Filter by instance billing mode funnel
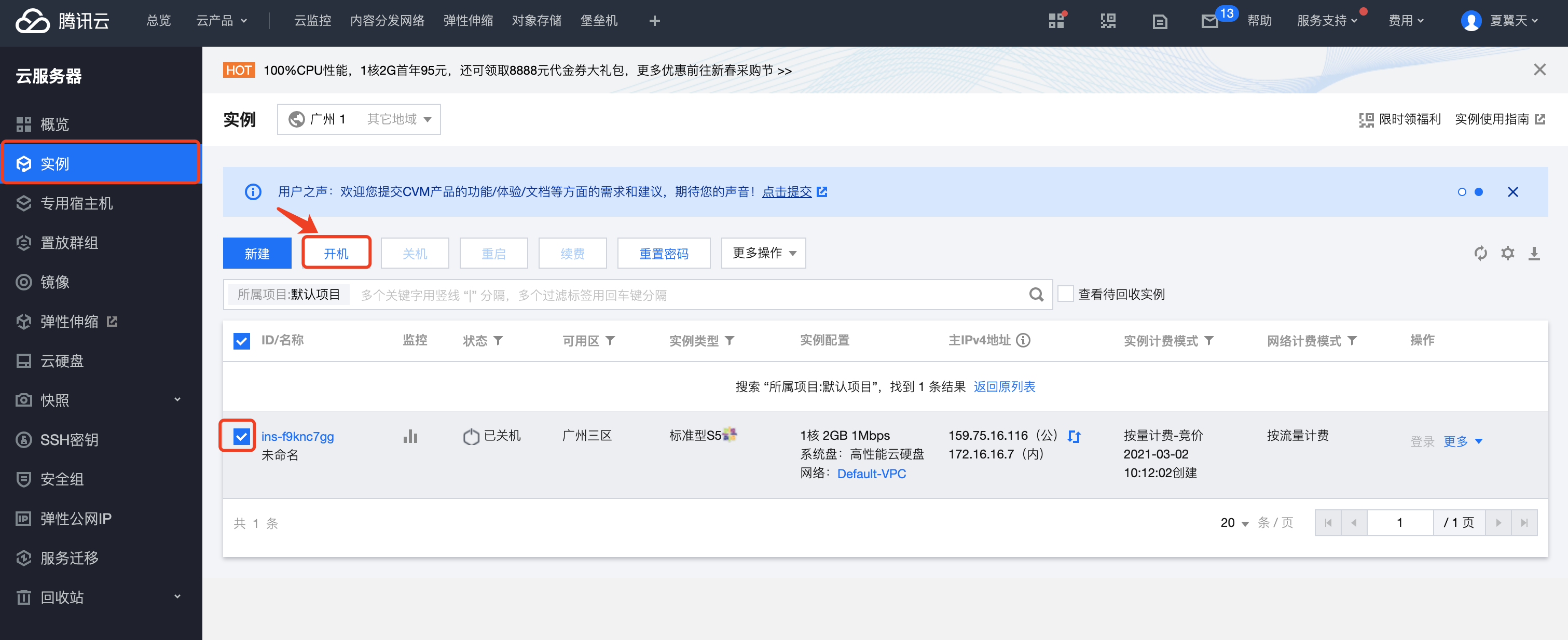 click(x=1209, y=341)
